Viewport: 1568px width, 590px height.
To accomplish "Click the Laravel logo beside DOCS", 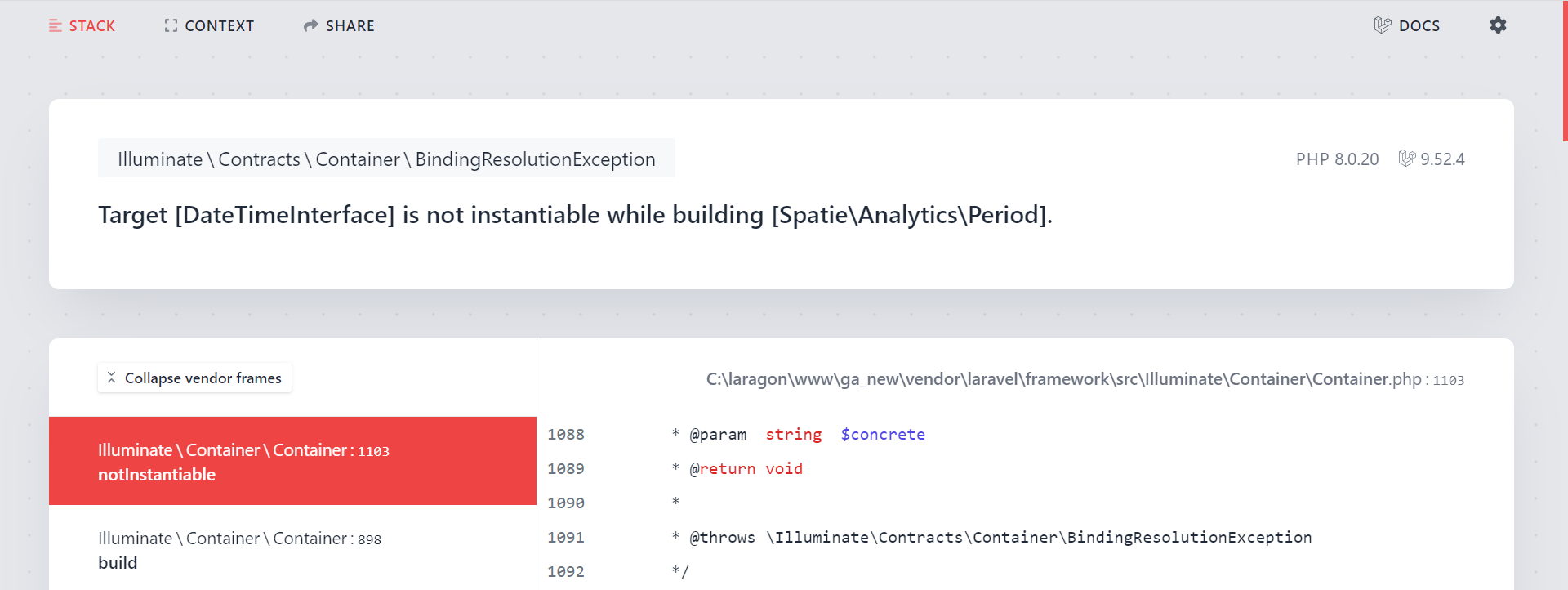I will tap(1383, 25).
